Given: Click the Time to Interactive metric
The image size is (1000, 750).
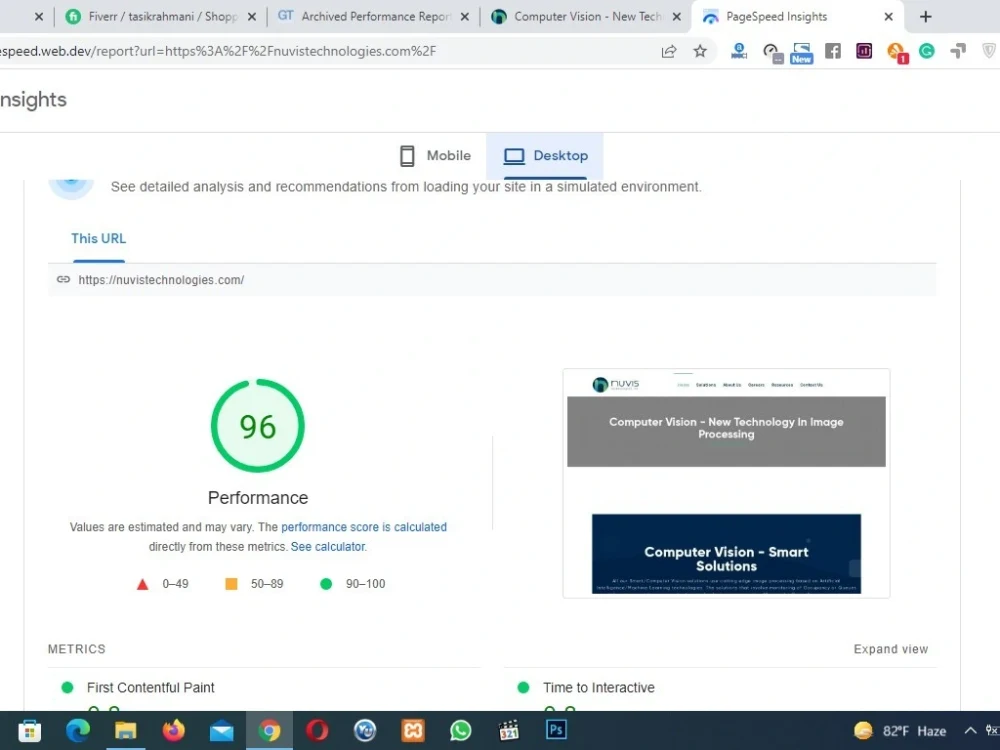Looking at the screenshot, I should tap(599, 688).
